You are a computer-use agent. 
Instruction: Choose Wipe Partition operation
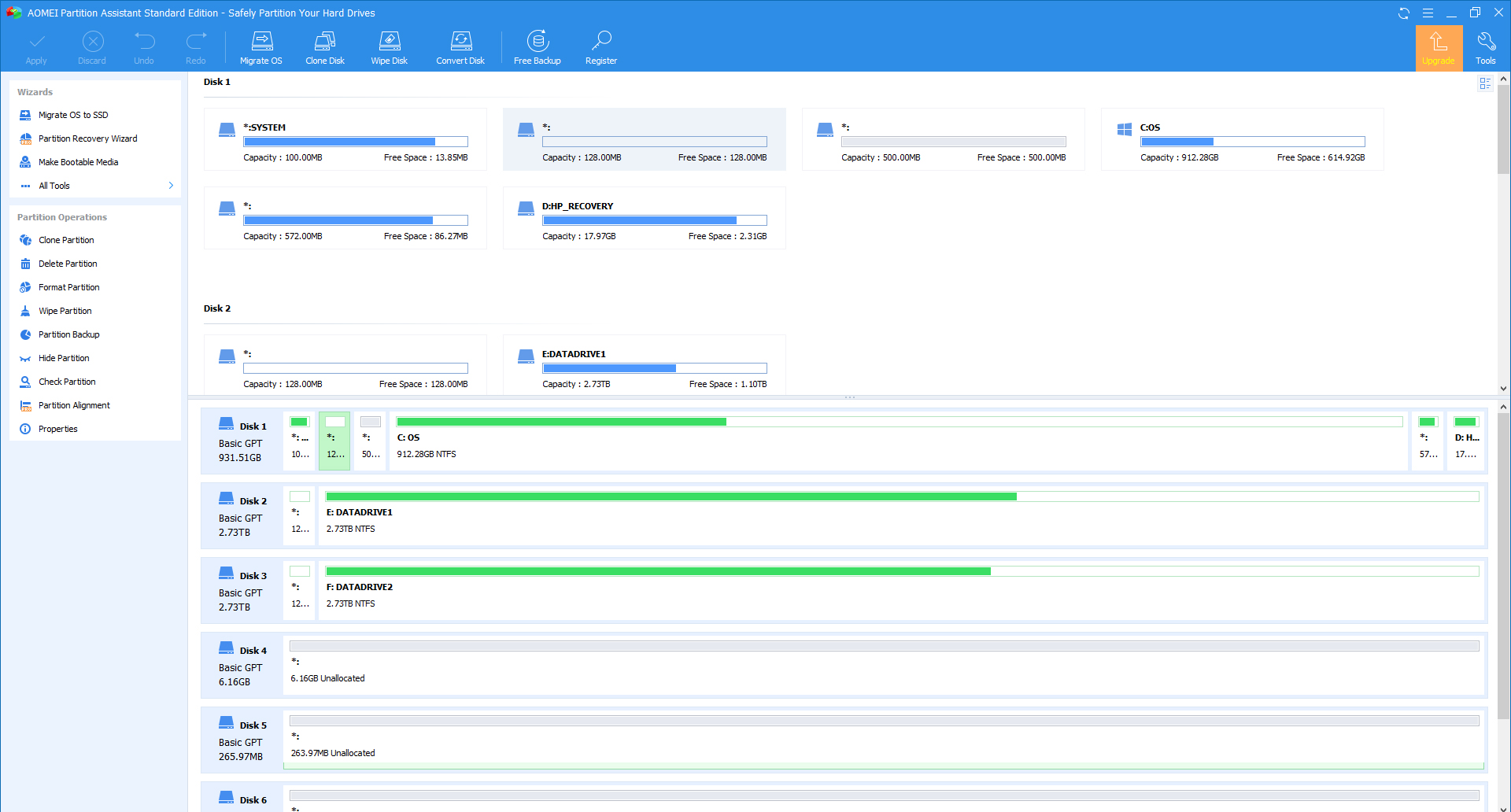(94, 311)
